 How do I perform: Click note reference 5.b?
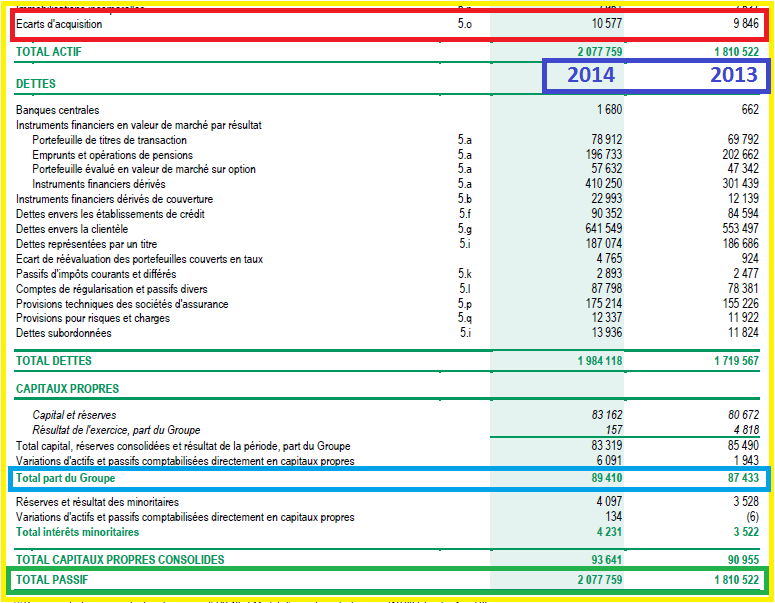(465, 199)
